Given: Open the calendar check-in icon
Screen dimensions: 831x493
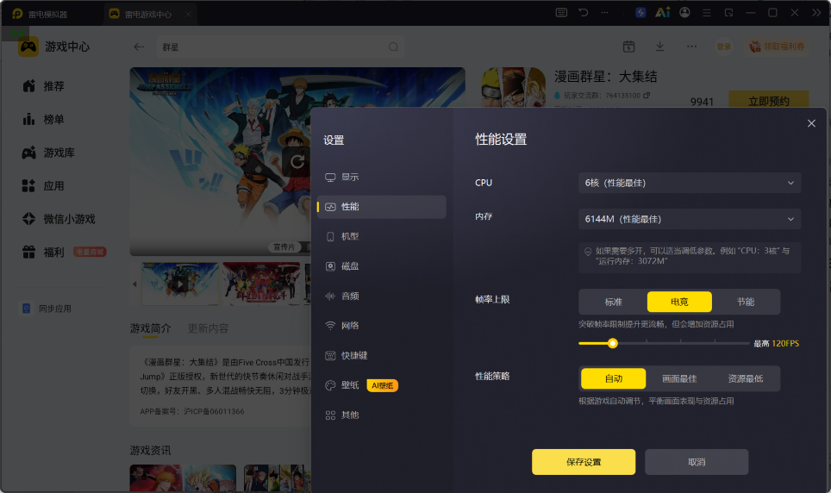Looking at the screenshot, I should [x=629, y=47].
